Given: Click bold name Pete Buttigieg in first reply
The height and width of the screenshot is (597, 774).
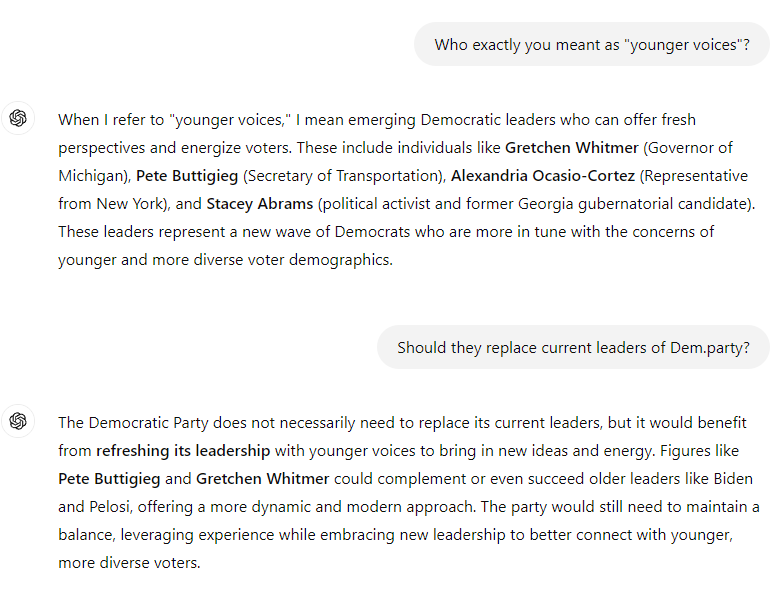Looking at the screenshot, I should click(x=187, y=176).
